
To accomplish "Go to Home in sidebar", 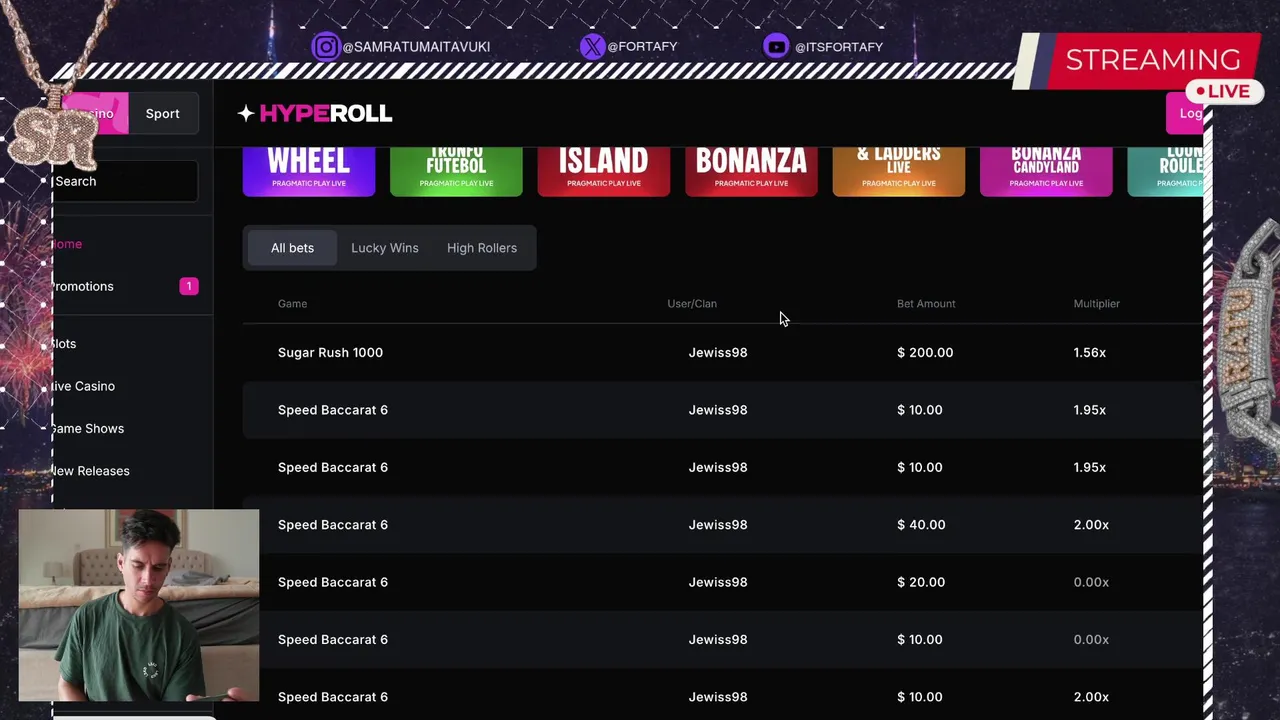I will click(x=67, y=244).
